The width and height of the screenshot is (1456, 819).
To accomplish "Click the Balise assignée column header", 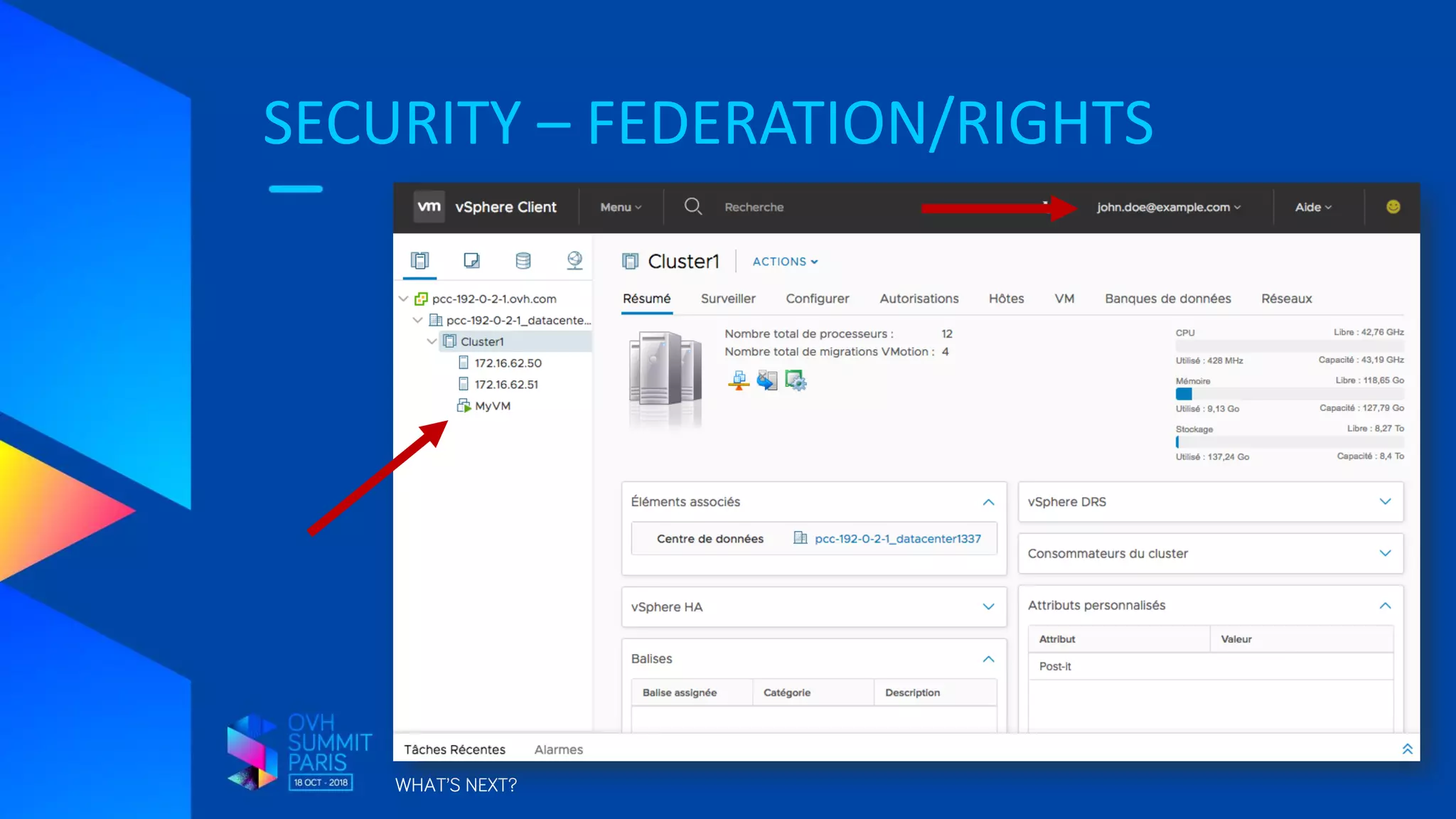I will click(692, 692).
